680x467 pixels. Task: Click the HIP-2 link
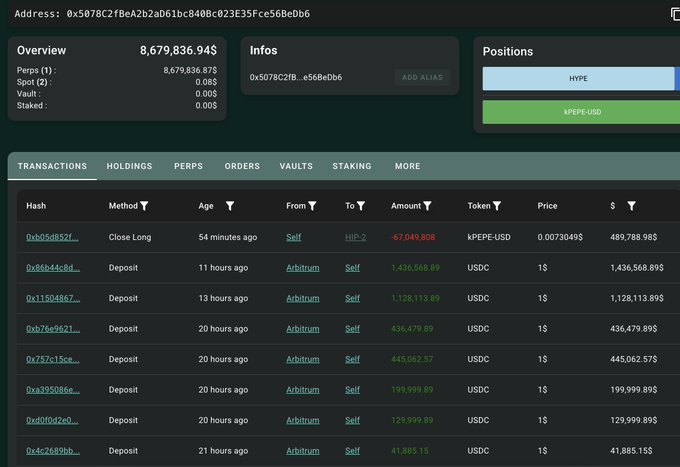[356, 237]
